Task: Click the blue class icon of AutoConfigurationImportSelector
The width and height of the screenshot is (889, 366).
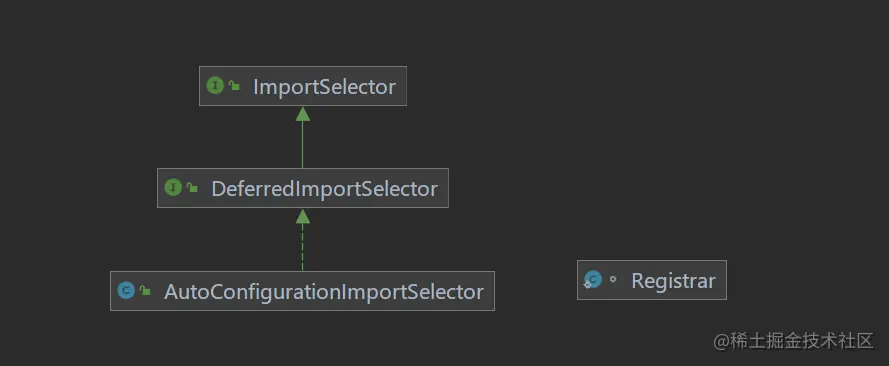Action: point(126,291)
